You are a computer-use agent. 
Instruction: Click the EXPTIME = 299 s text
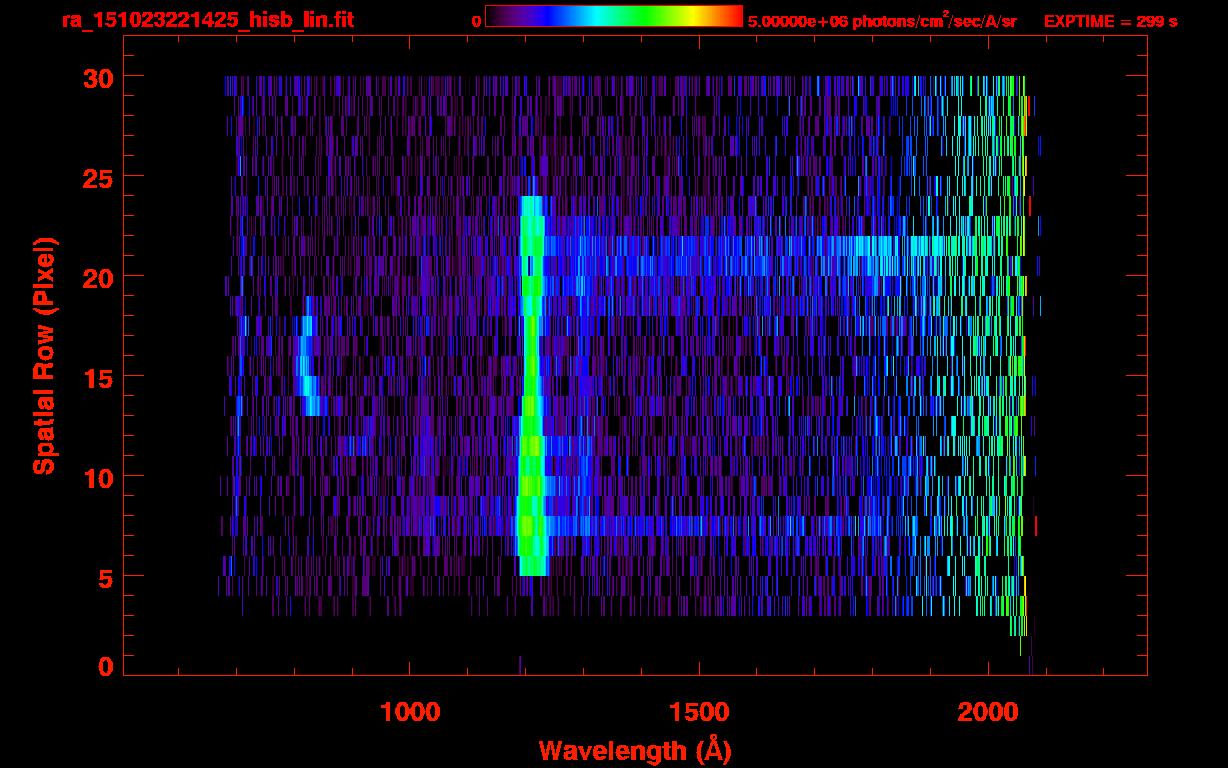pyautogui.click(x=1110, y=21)
